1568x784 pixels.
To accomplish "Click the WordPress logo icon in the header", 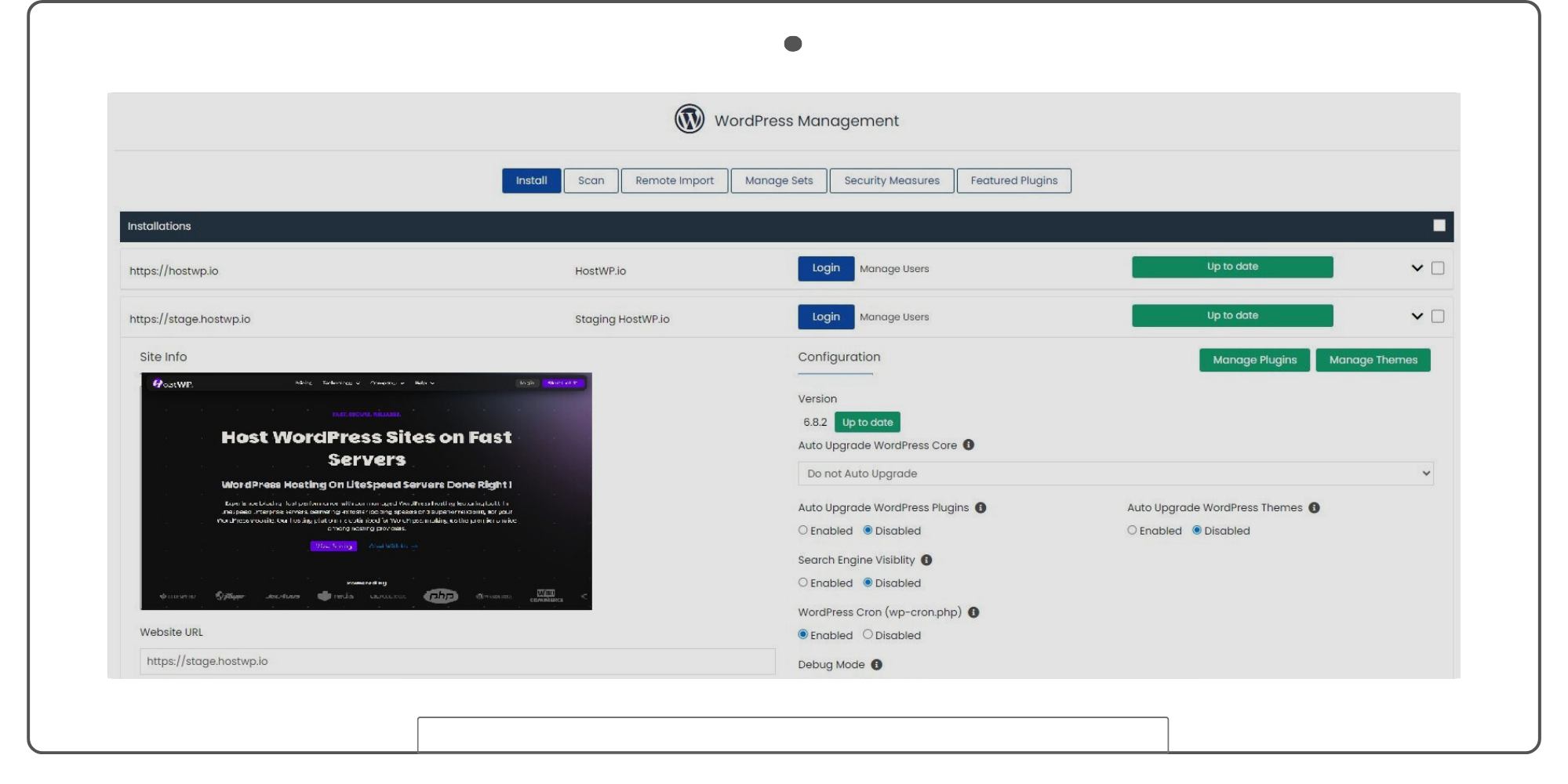I will [689, 119].
